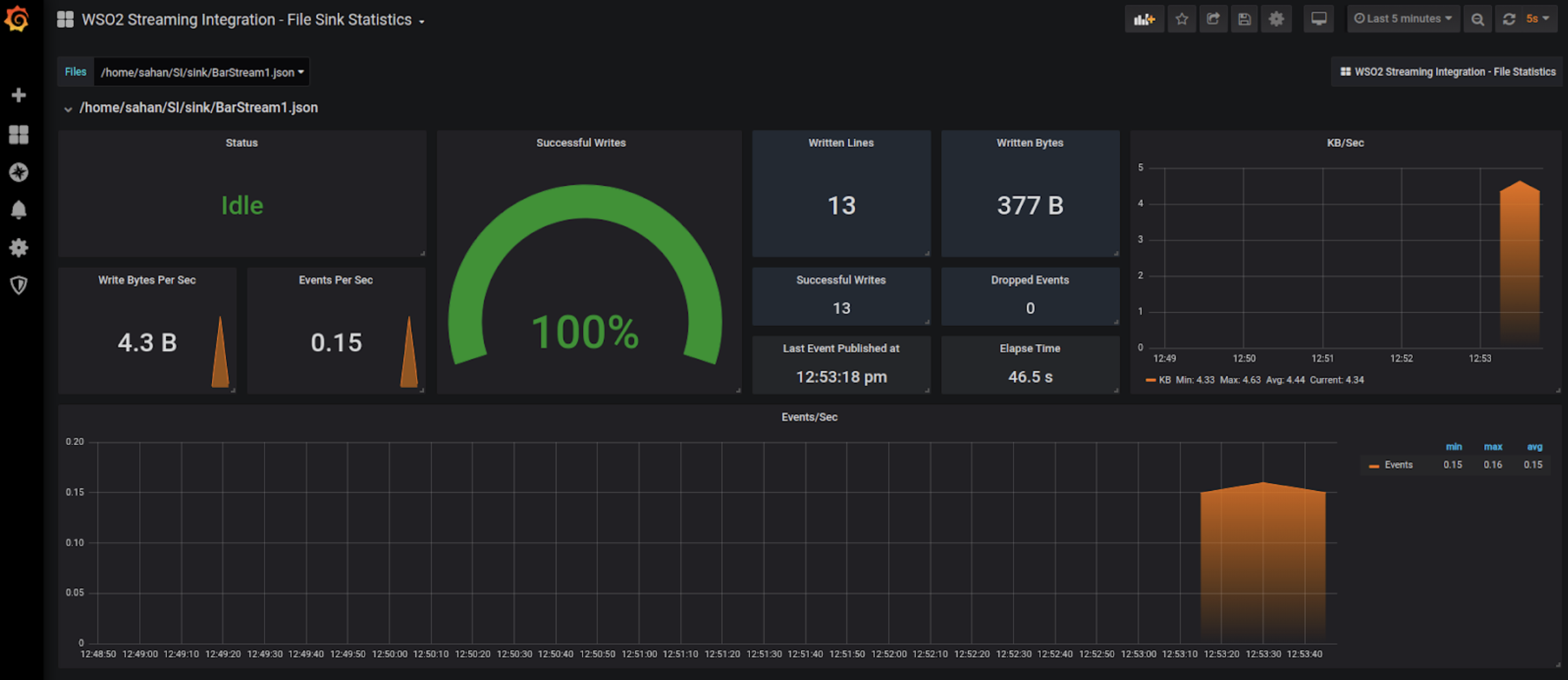Image resolution: width=1568 pixels, height=680 pixels.
Task: Sort legend by avg column
Action: click(1534, 447)
